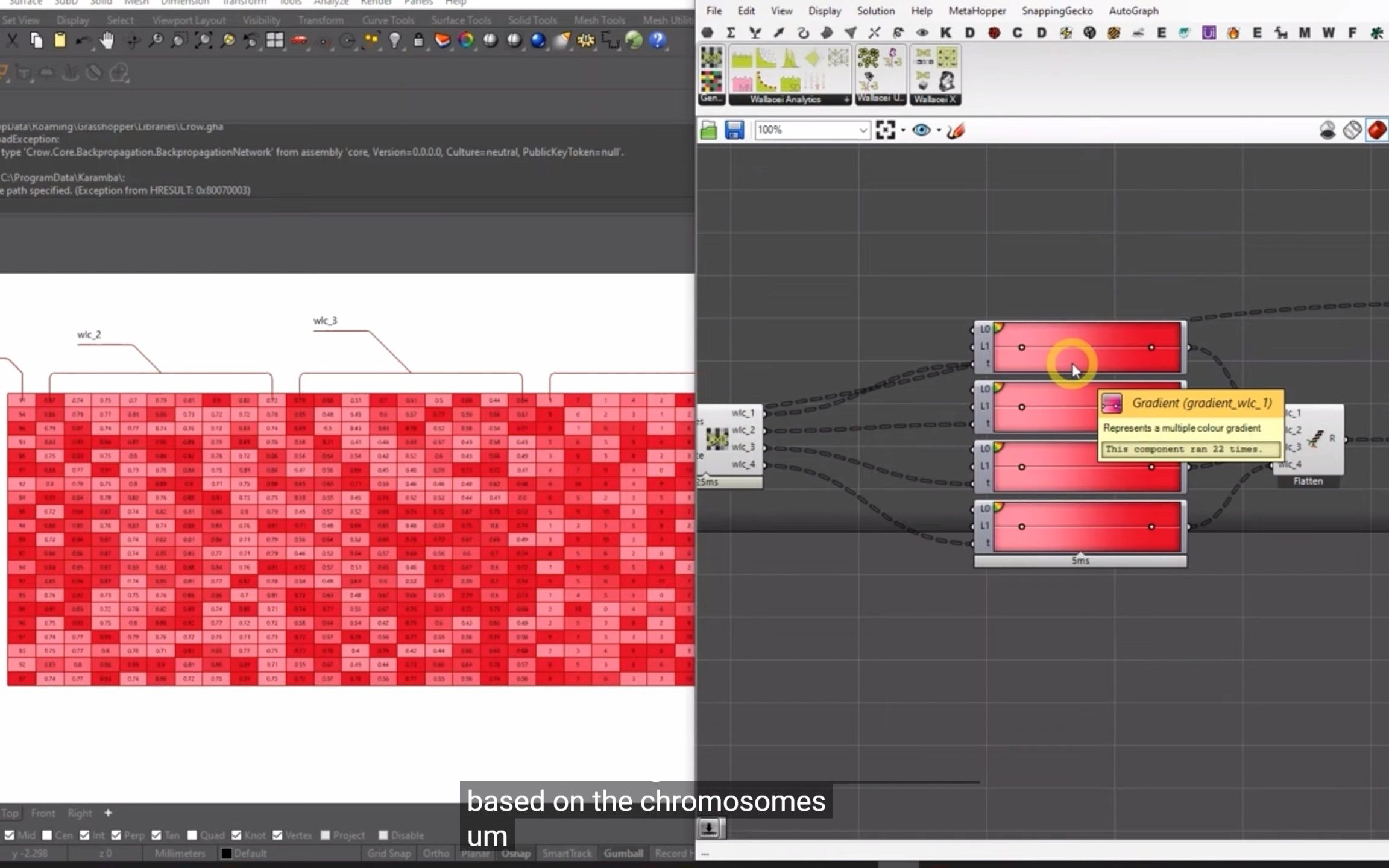Toggle the Quad osnap checkbox

click(192, 835)
